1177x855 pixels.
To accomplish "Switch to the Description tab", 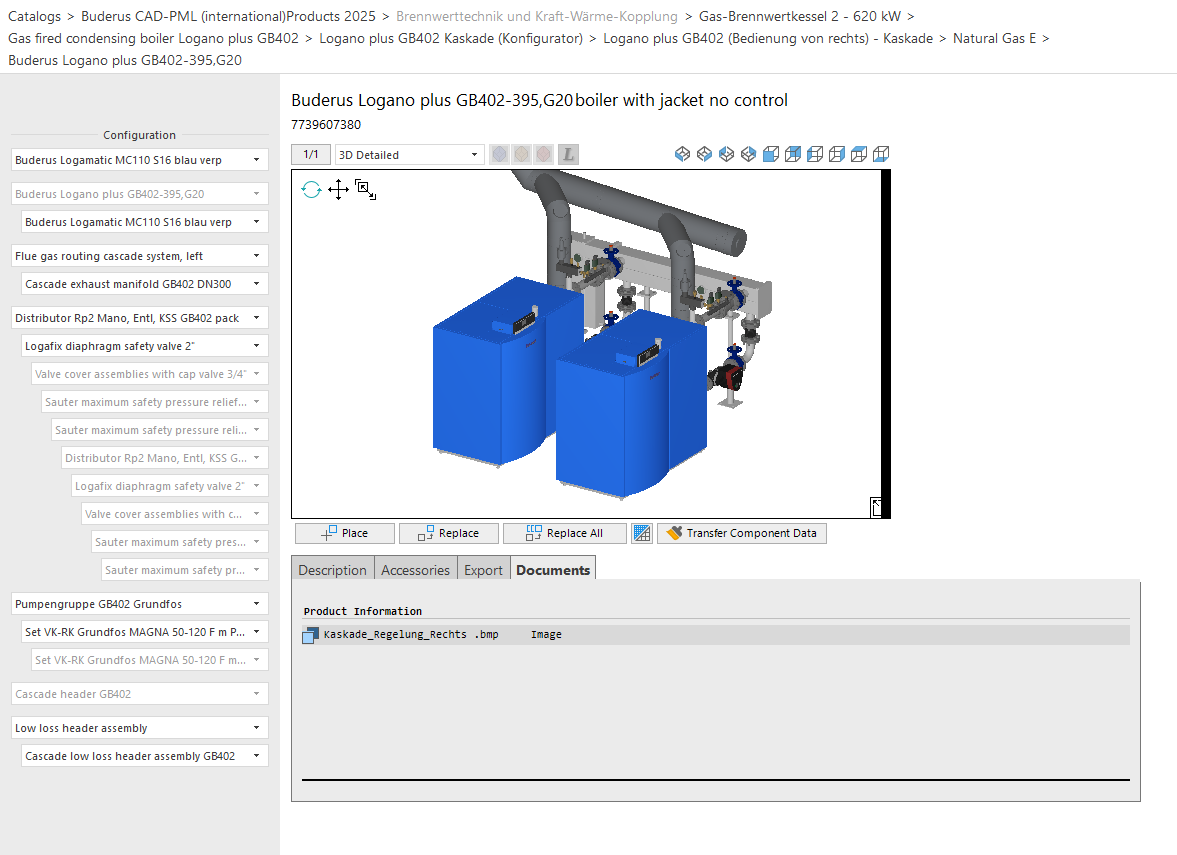I will [333, 570].
